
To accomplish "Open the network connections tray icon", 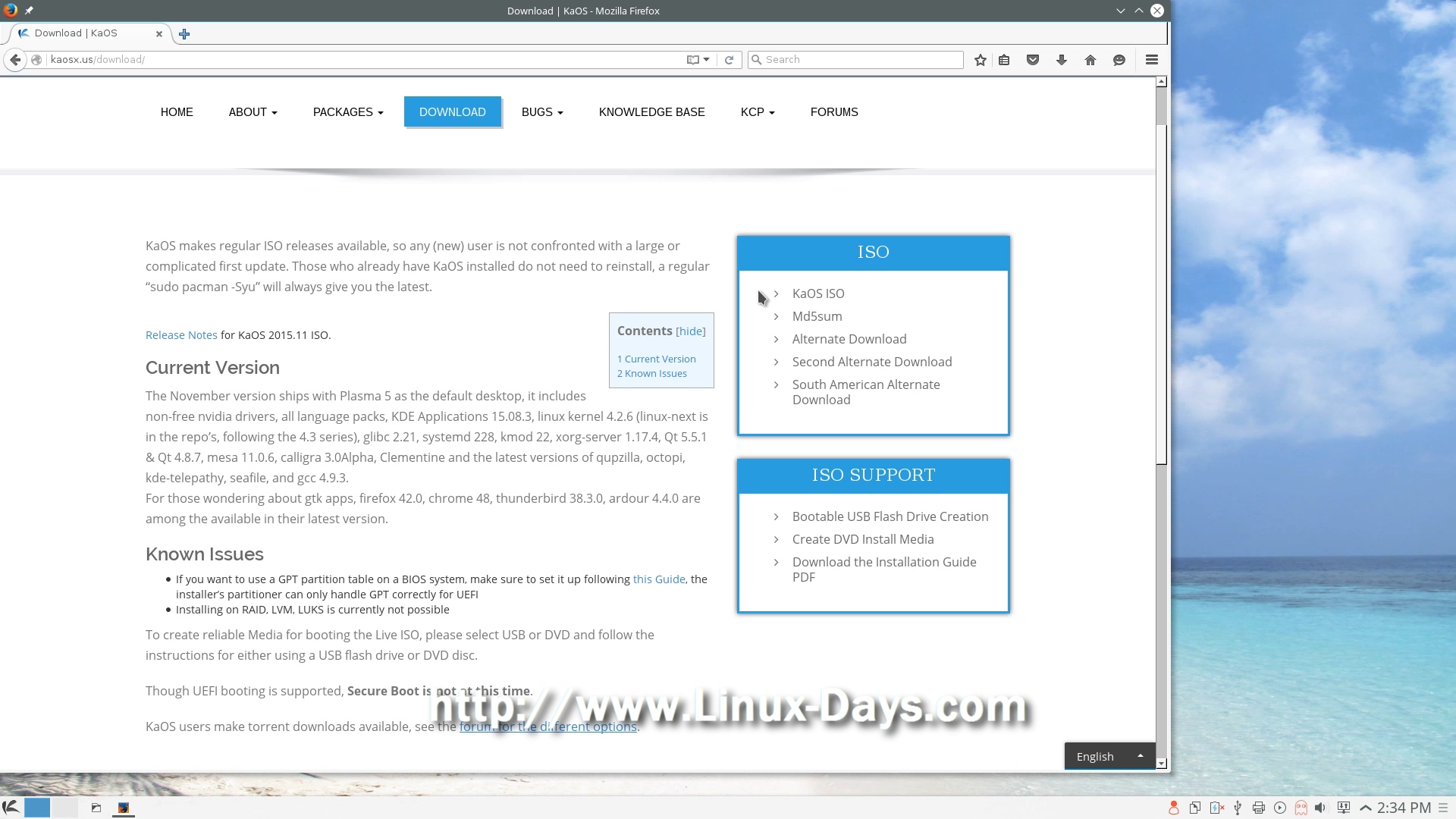I will coord(1344,808).
